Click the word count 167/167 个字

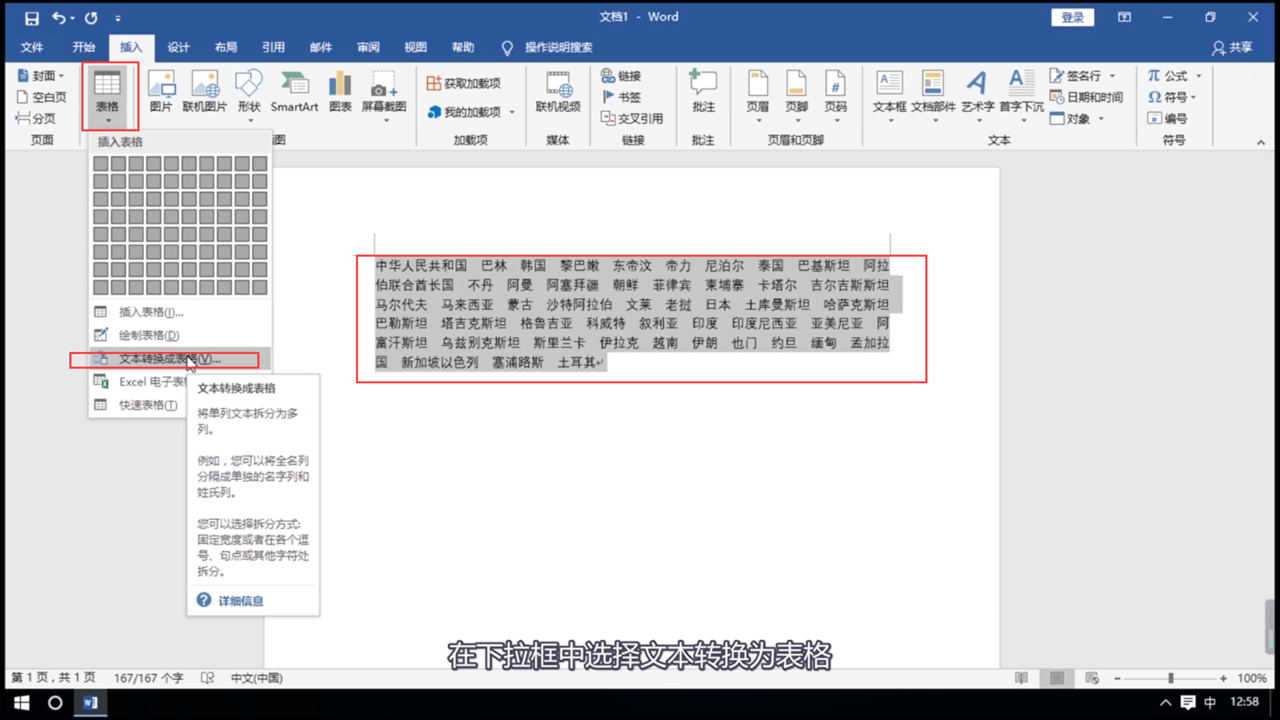tap(149, 678)
